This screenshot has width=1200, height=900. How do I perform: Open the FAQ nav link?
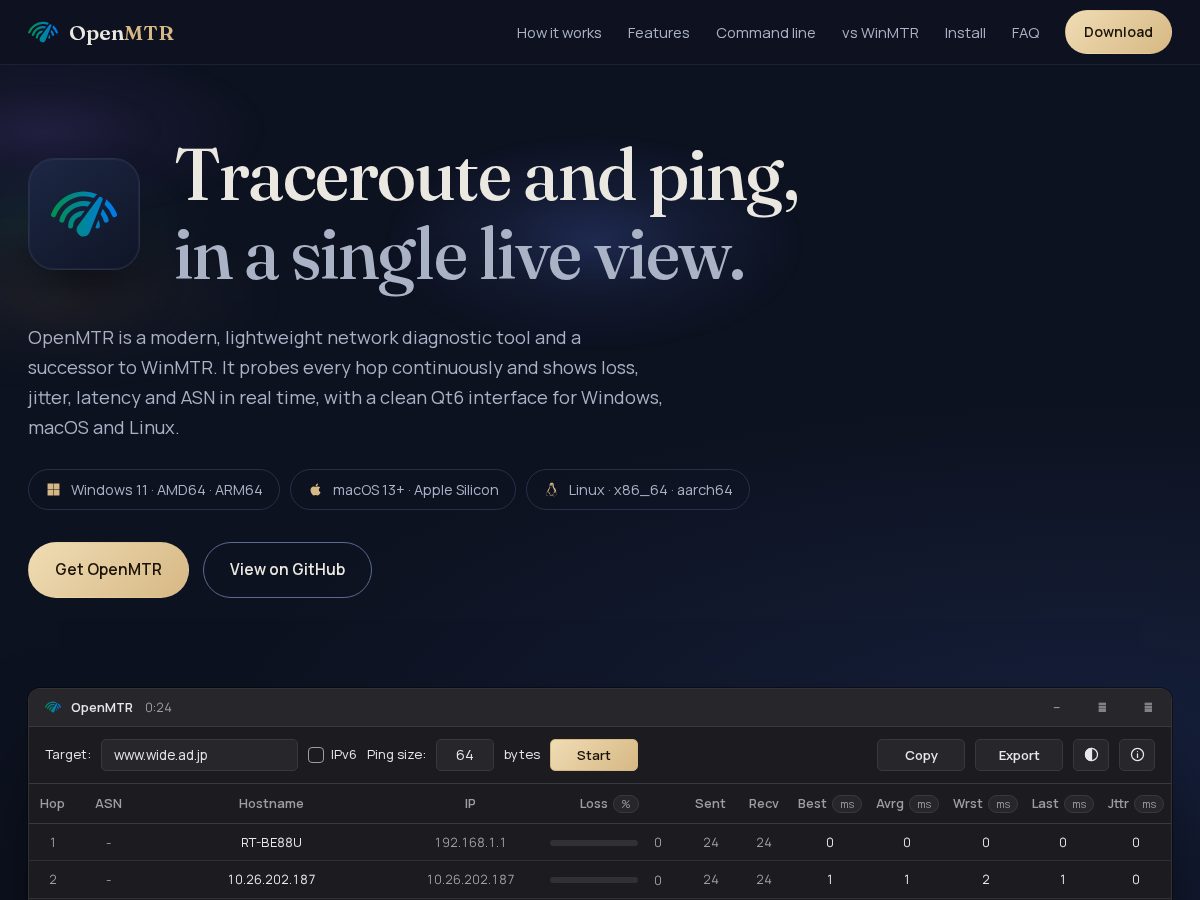(x=1026, y=33)
